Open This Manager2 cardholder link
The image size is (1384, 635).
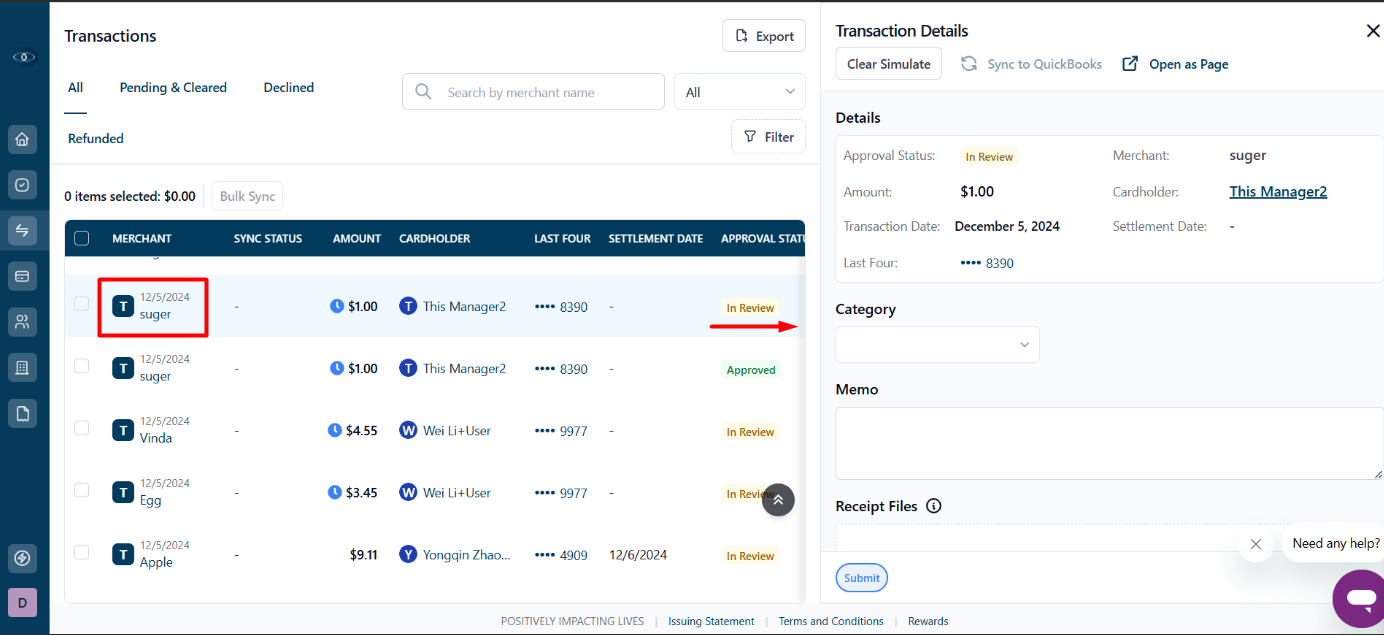click(1278, 192)
